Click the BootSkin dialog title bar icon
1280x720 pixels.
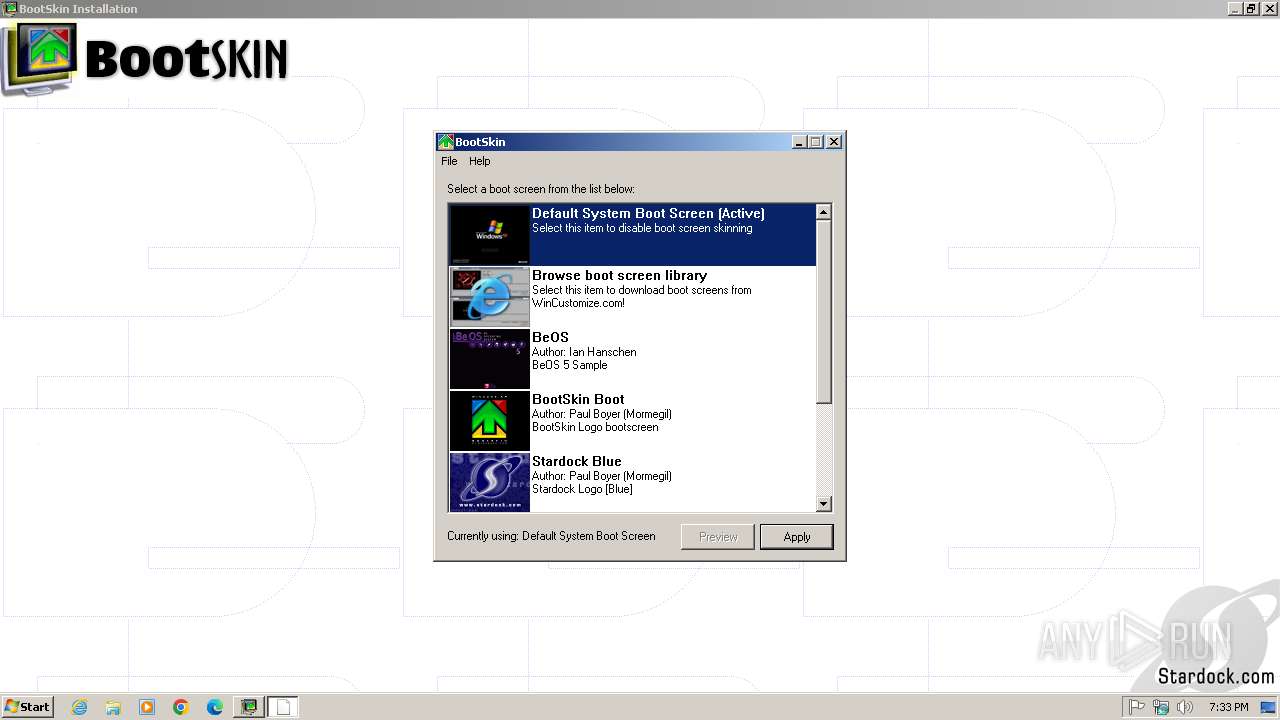point(446,142)
